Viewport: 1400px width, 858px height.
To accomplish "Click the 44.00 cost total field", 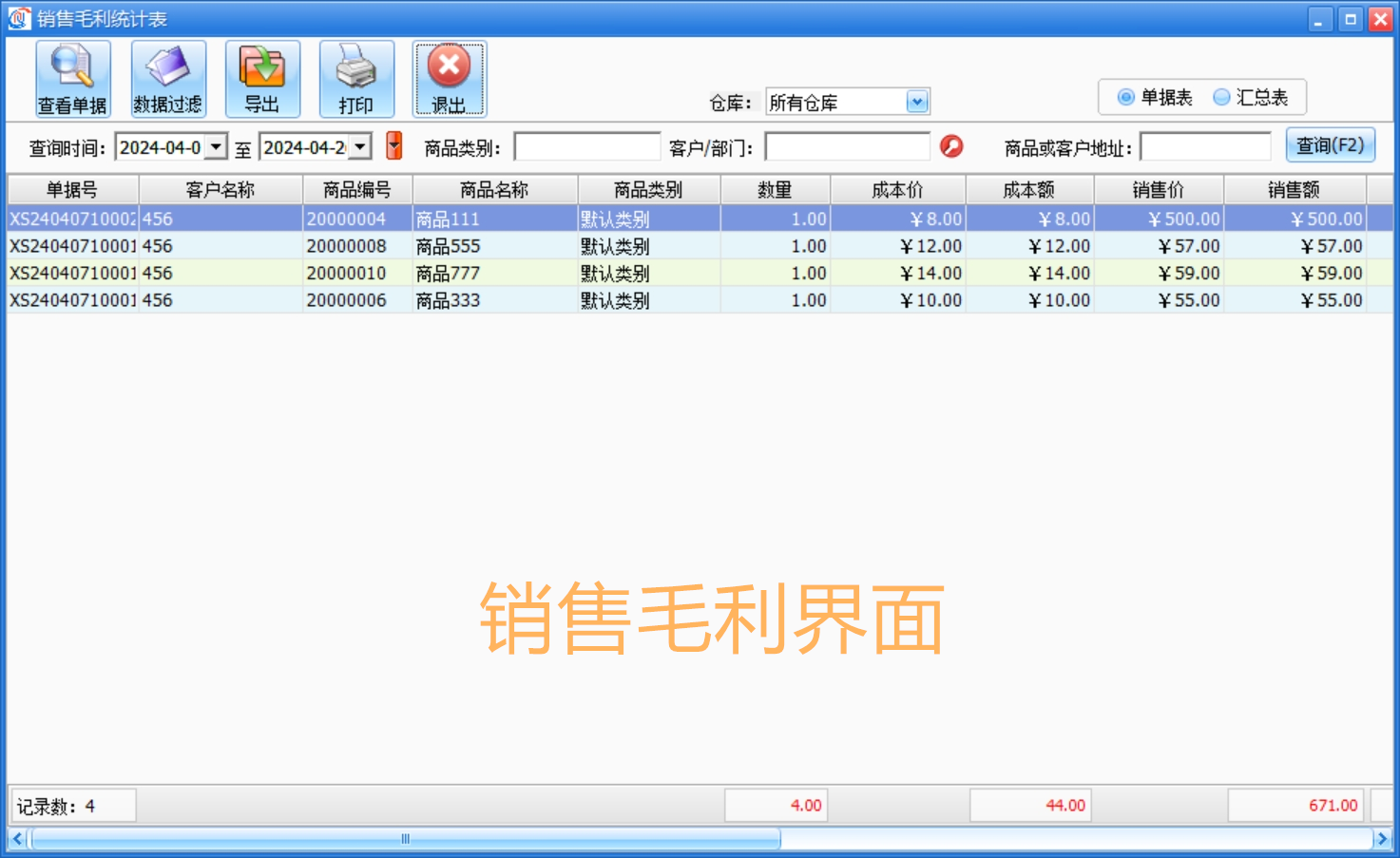I will coord(1030,805).
